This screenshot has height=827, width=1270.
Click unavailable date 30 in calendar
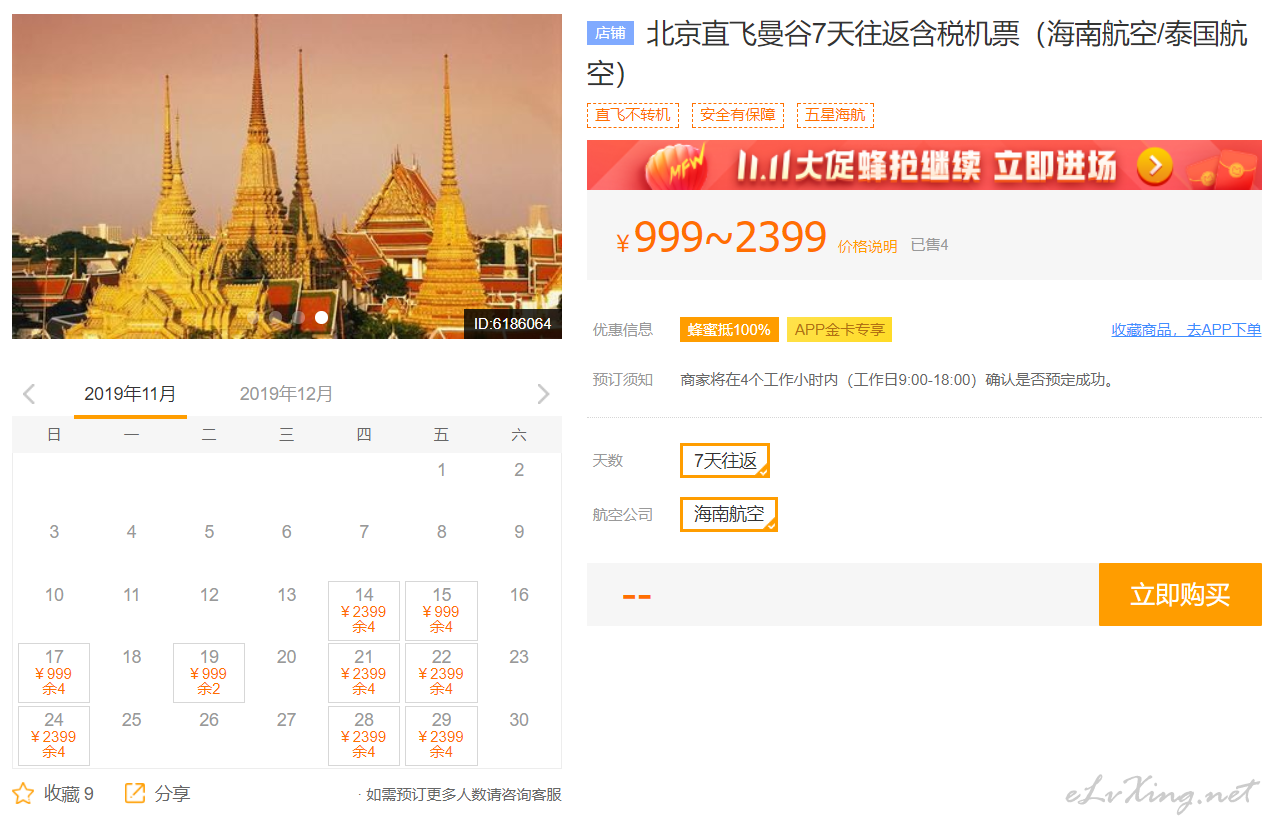[519, 720]
